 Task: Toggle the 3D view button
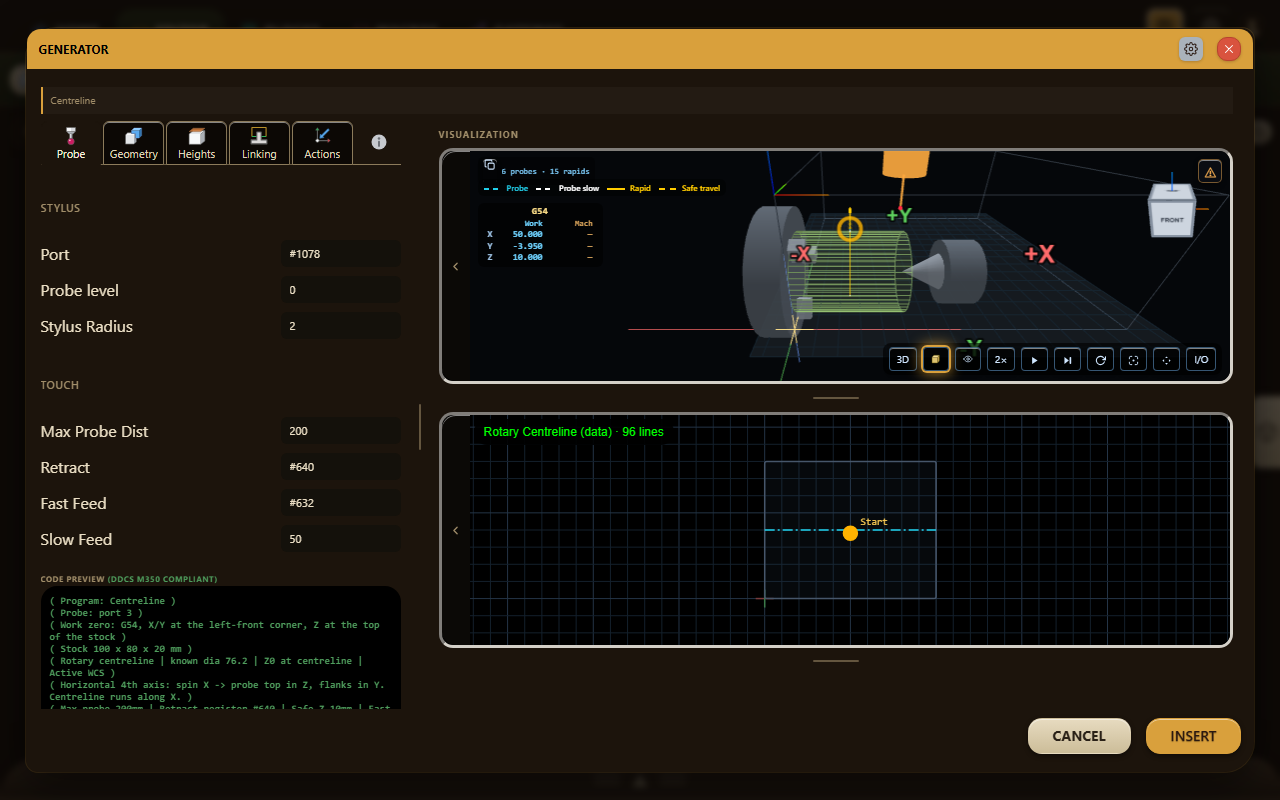[x=903, y=359]
